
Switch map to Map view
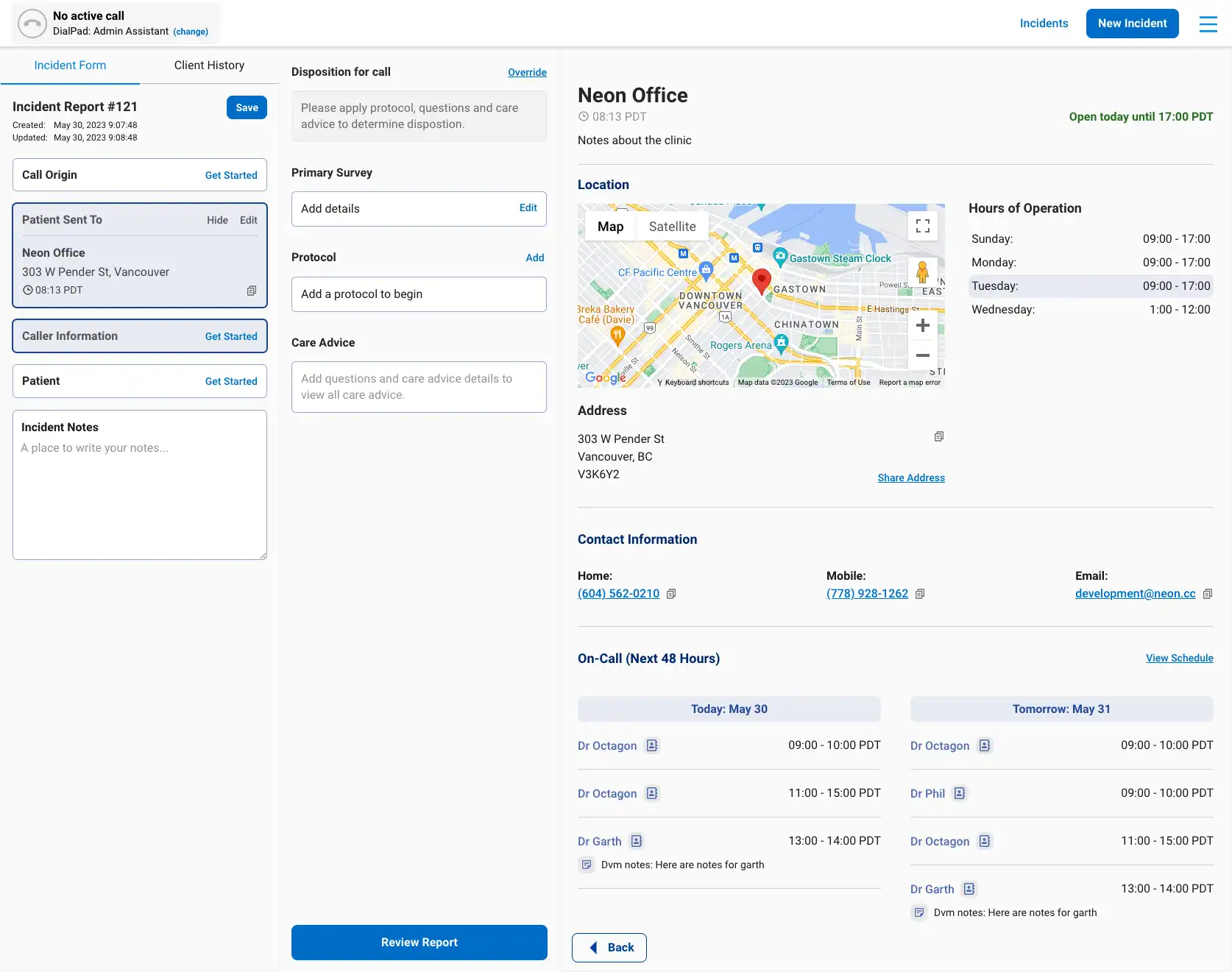coord(610,227)
